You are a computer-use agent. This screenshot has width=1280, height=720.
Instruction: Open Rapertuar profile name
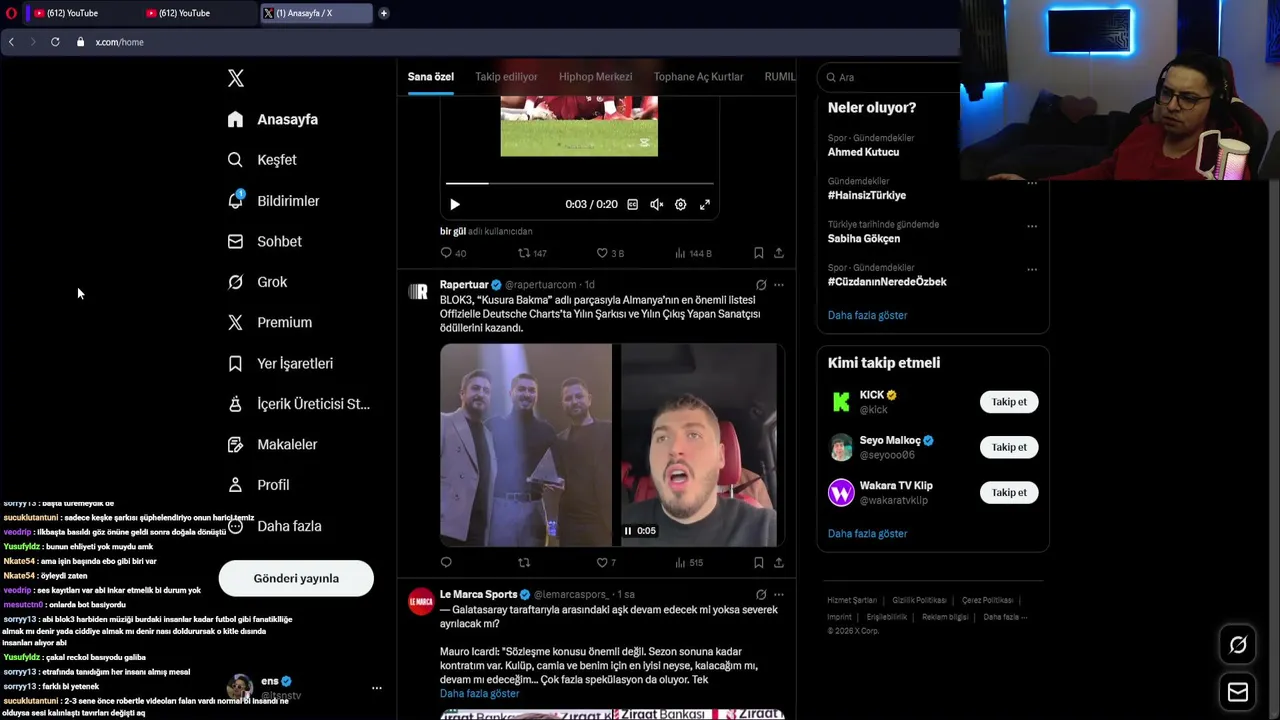(x=464, y=285)
